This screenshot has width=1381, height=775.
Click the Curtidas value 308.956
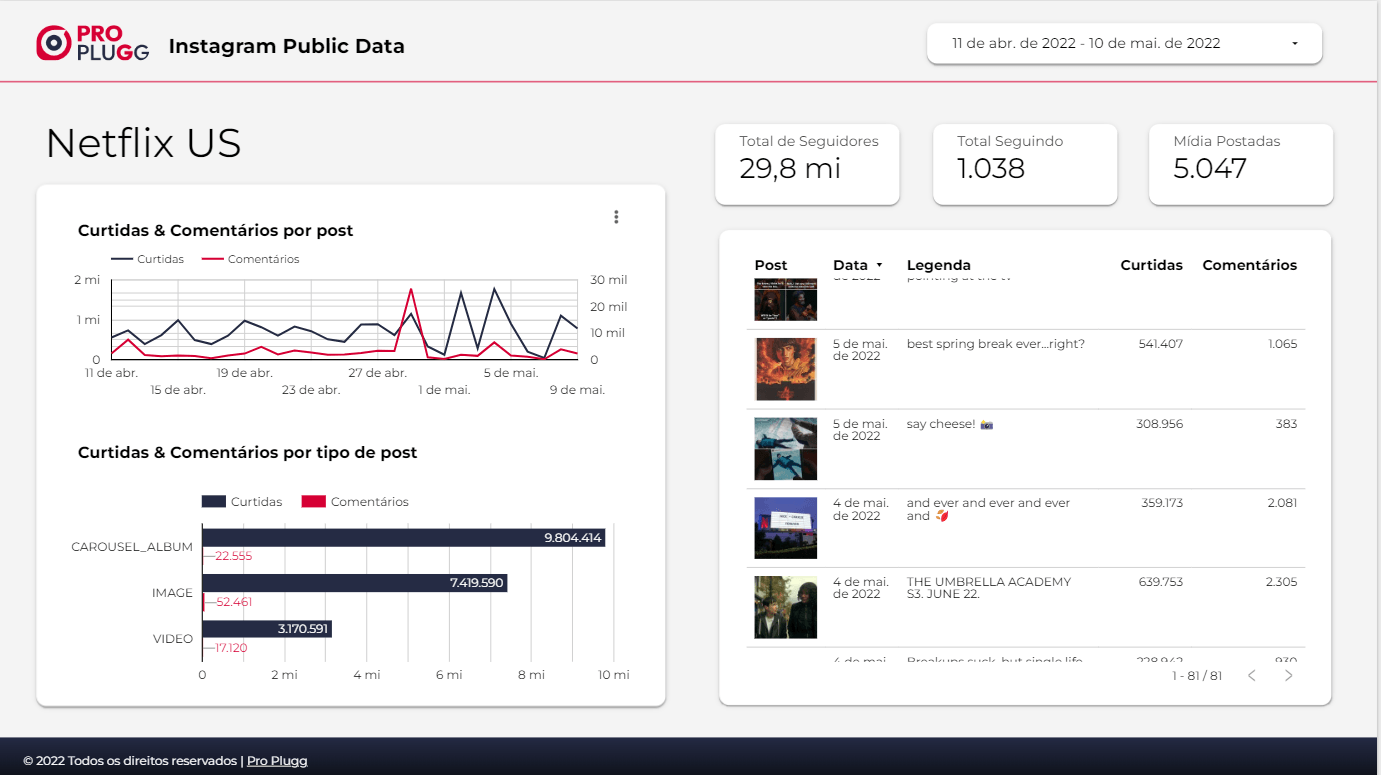tap(1160, 424)
